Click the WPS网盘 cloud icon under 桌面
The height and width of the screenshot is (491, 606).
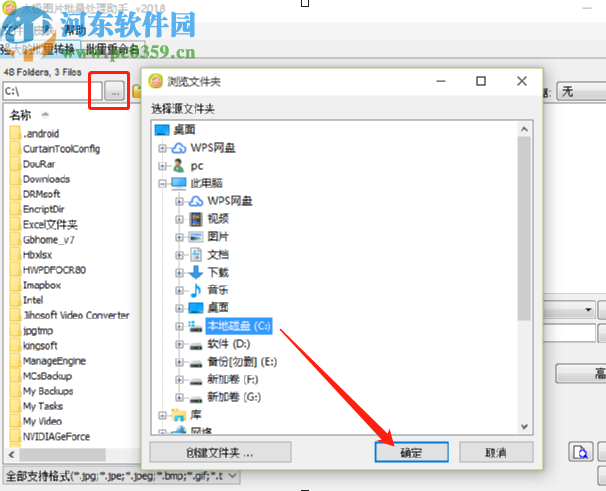(178, 148)
